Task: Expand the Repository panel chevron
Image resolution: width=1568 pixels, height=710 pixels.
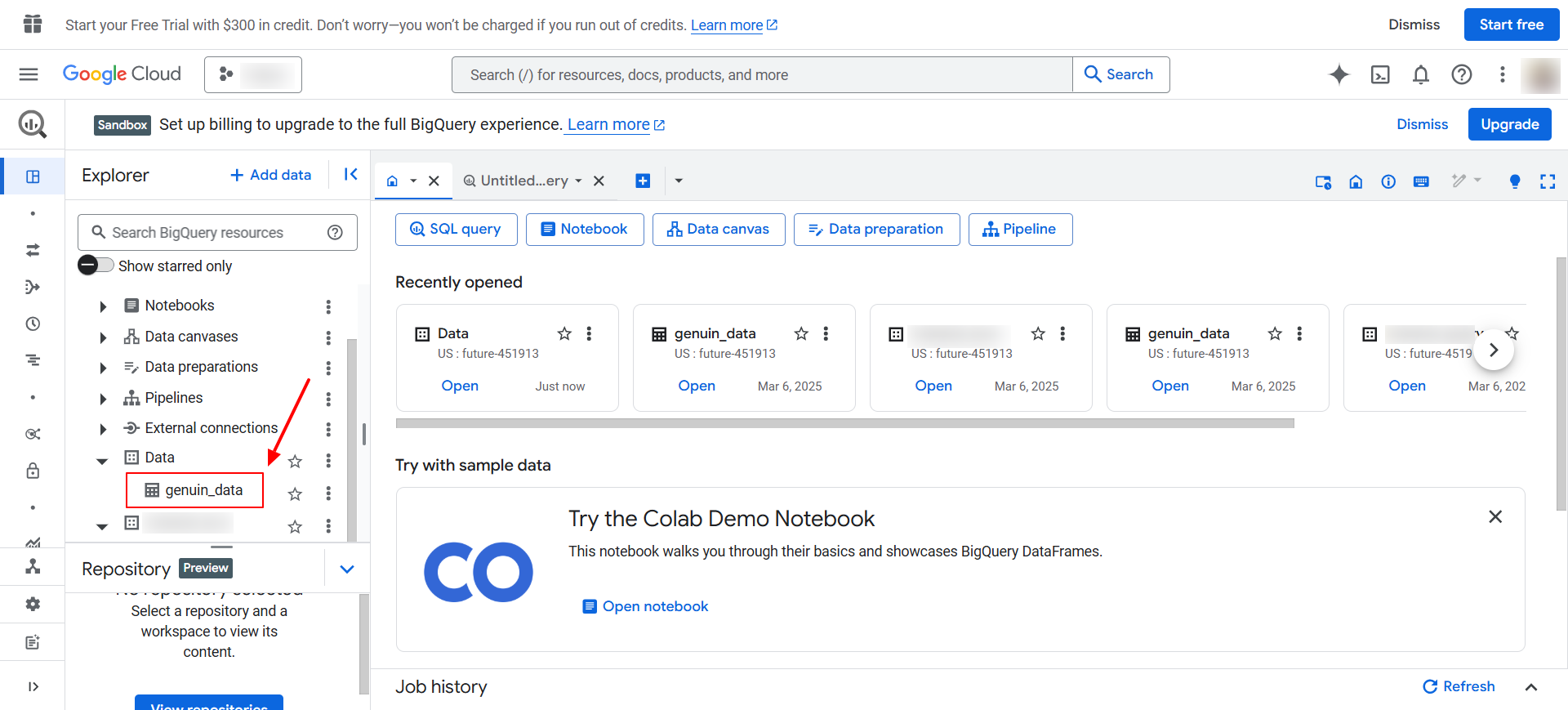Action: (x=347, y=569)
